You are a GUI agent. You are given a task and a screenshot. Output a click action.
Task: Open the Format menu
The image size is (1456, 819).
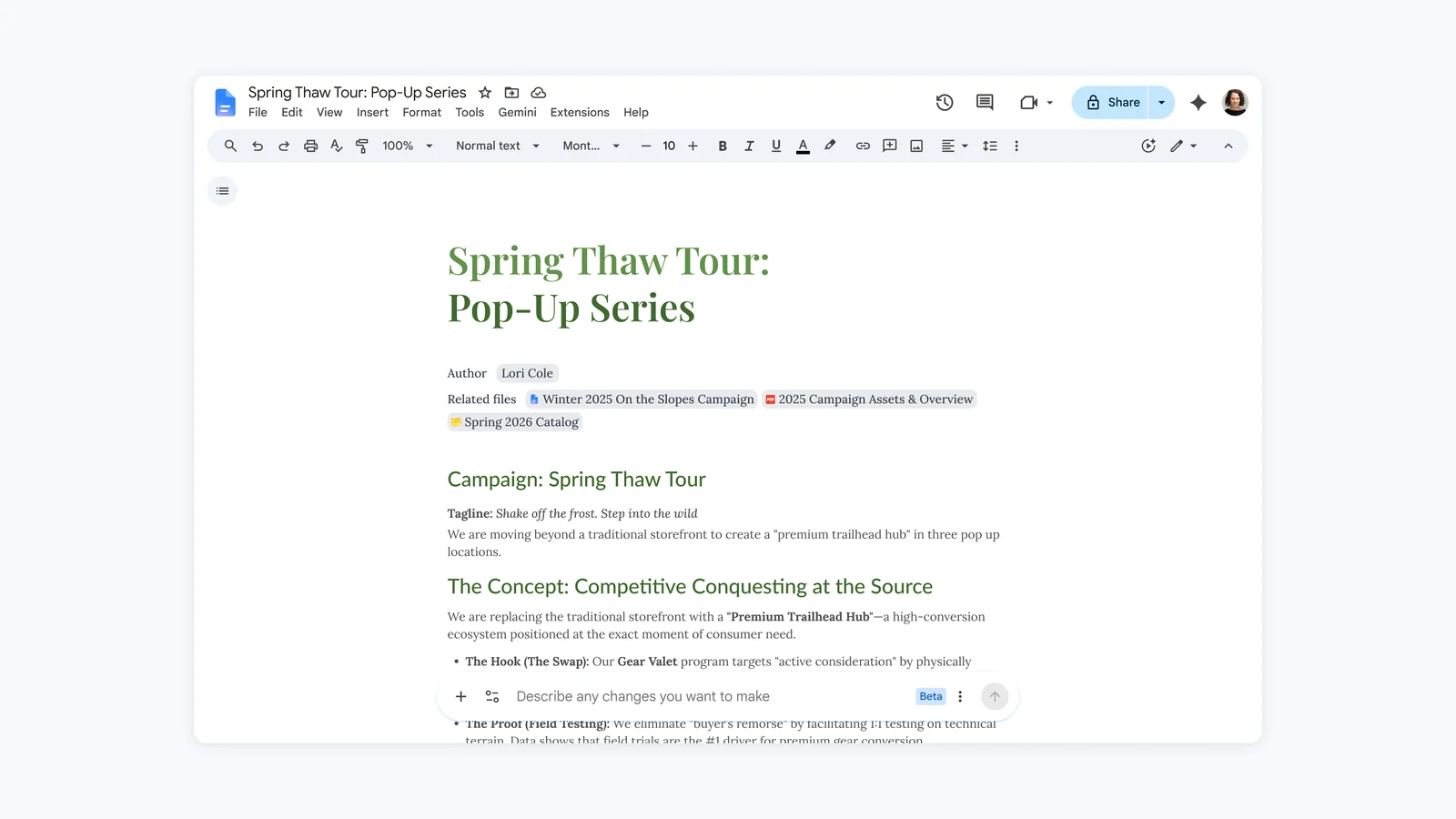point(422,113)
